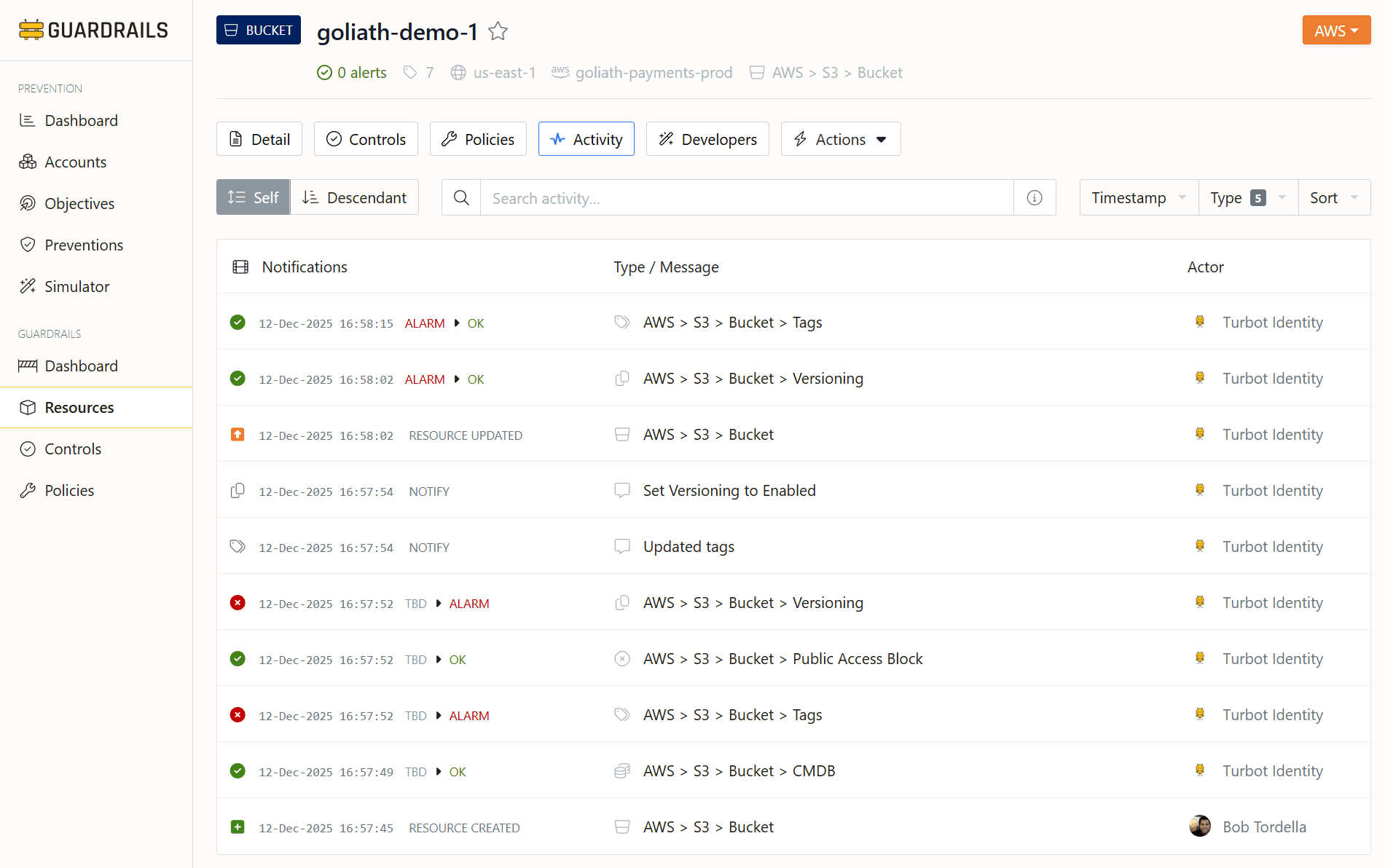This screenshot has height=868, width=1385.
Task: Open the goliath-payments-prod account link
Action: tap(654, 72)
